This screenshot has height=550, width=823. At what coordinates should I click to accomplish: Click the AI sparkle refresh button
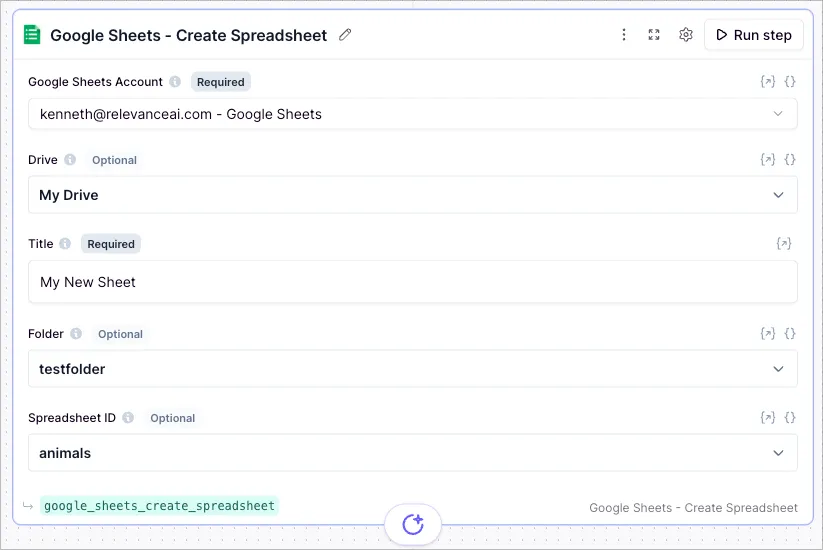413,524
